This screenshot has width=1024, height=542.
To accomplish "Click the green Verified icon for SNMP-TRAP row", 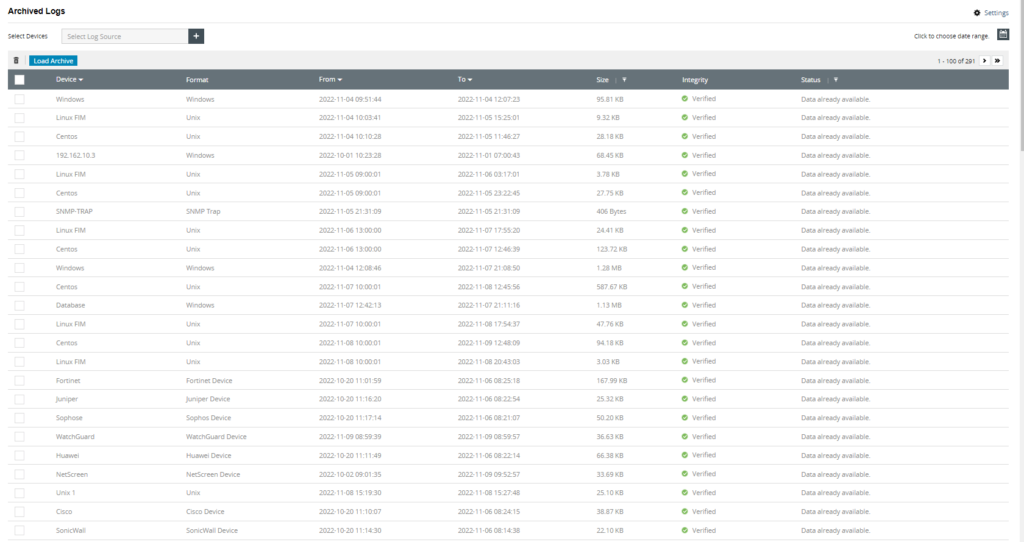I will (x=685, y=211).
